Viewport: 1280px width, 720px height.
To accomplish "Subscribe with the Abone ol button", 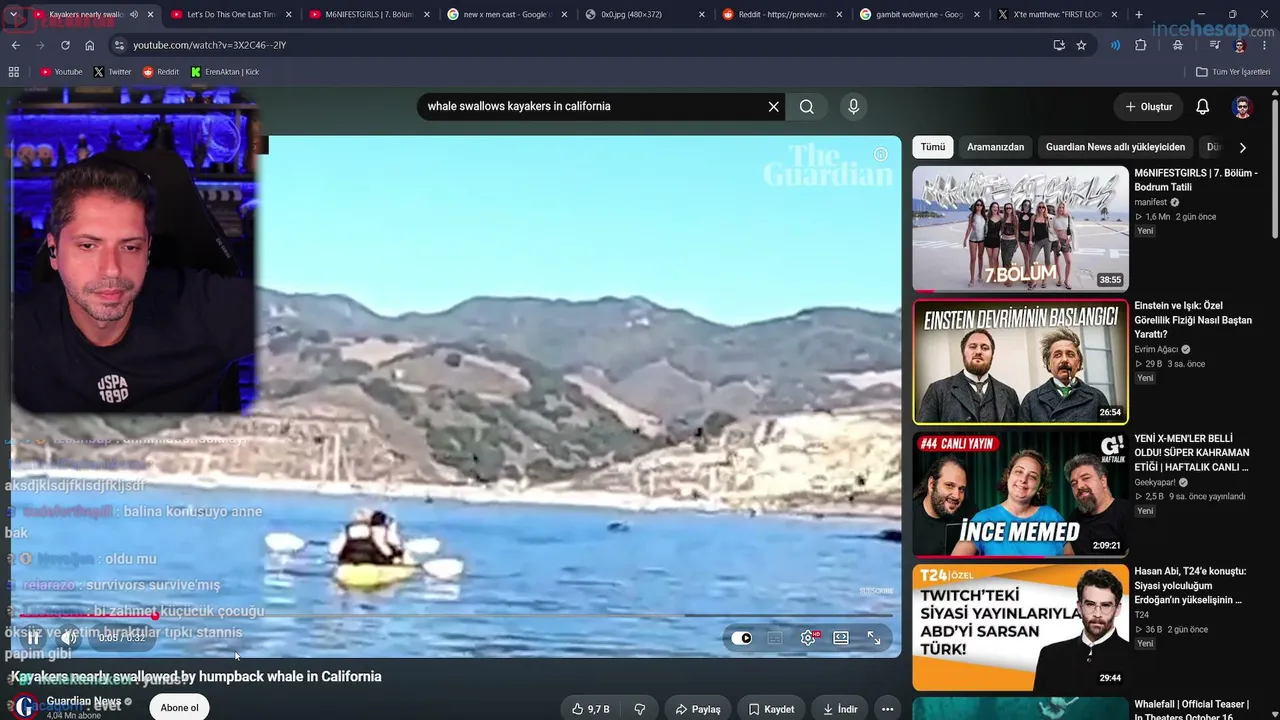I will (x=180, y=707).
